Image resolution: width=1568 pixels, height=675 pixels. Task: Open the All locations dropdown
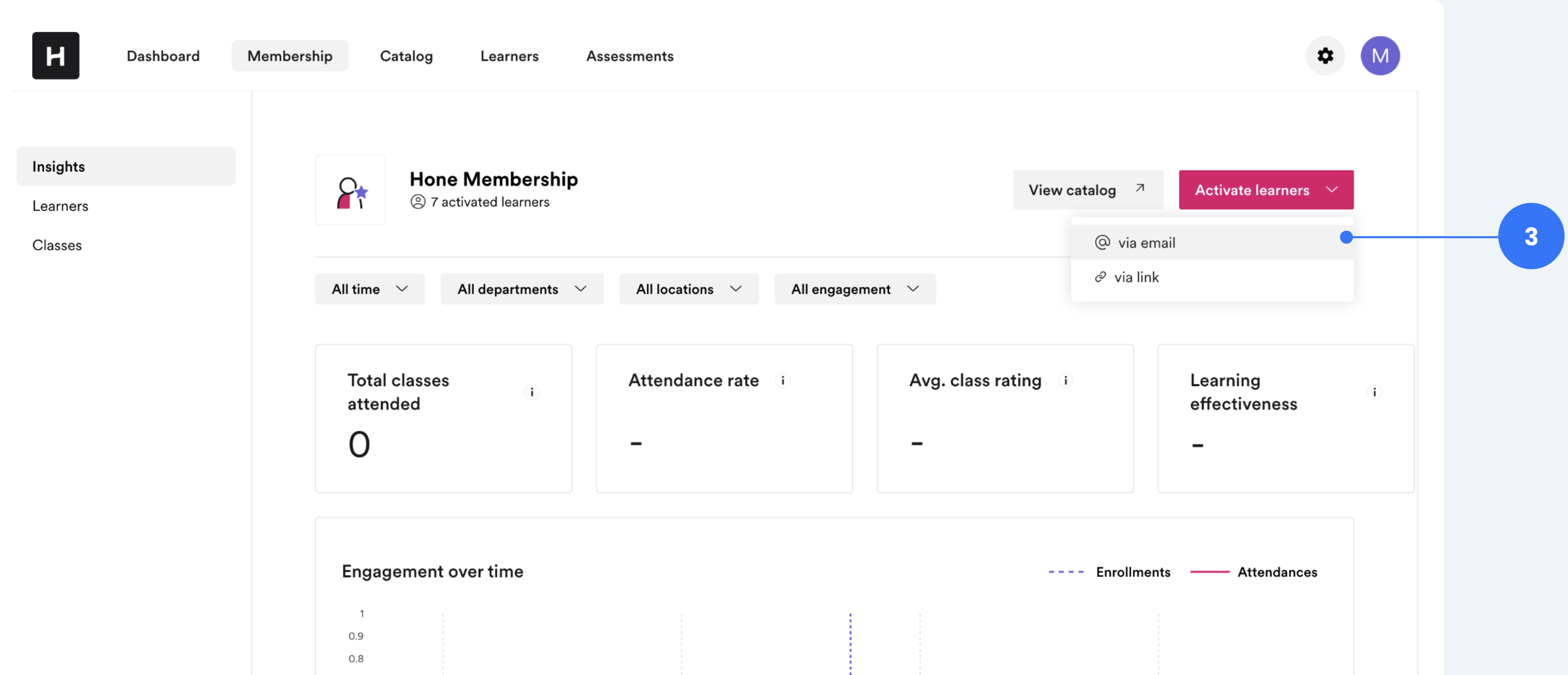pos(688,289)
